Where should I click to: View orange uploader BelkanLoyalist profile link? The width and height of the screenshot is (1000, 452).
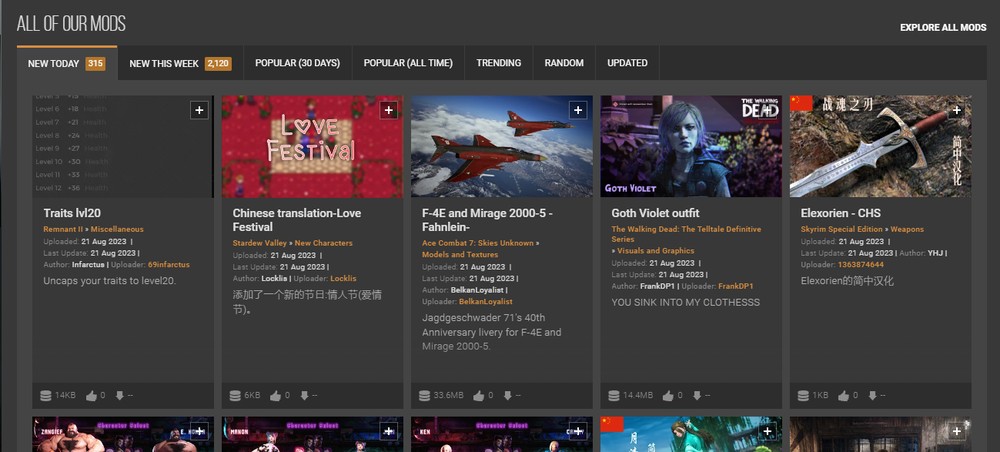(x=486, y=302)
